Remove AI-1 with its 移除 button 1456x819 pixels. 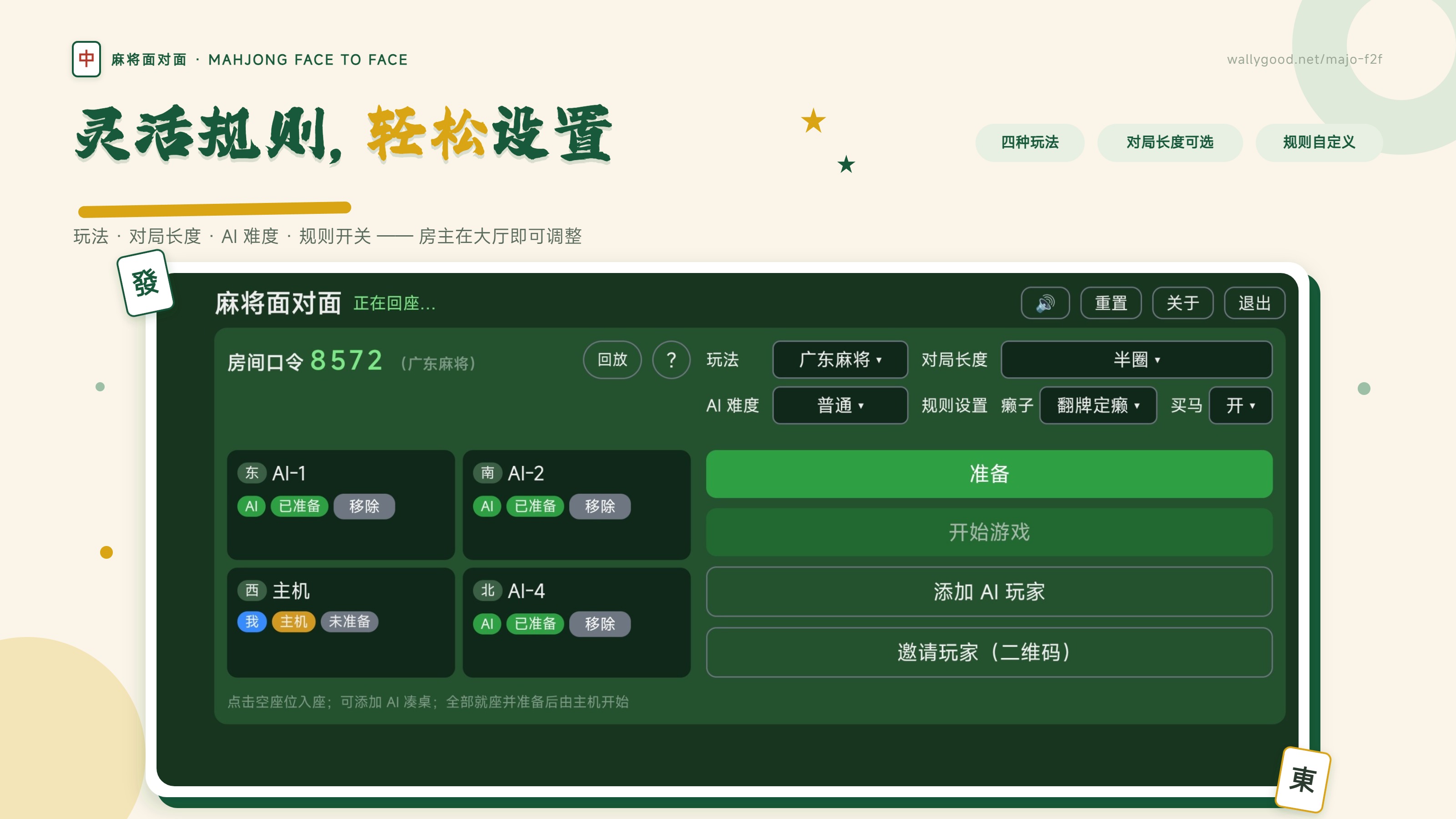click(x=364, y=506)
